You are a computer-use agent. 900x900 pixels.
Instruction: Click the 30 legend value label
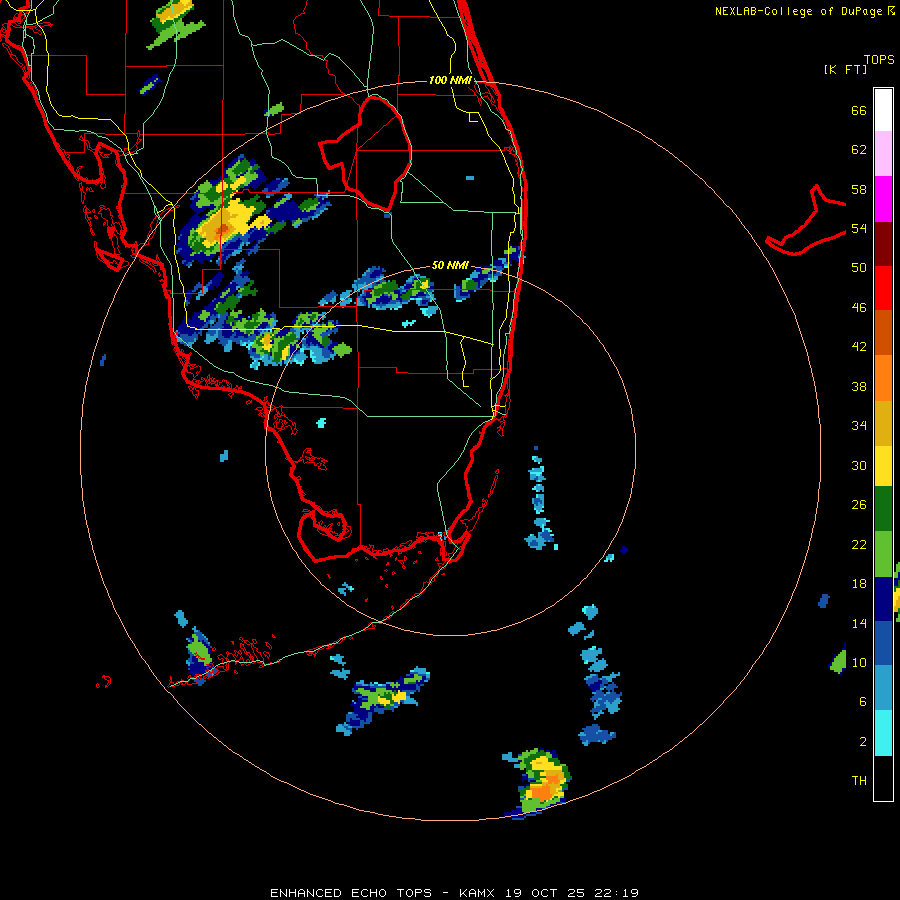click(x=859, y=465)
